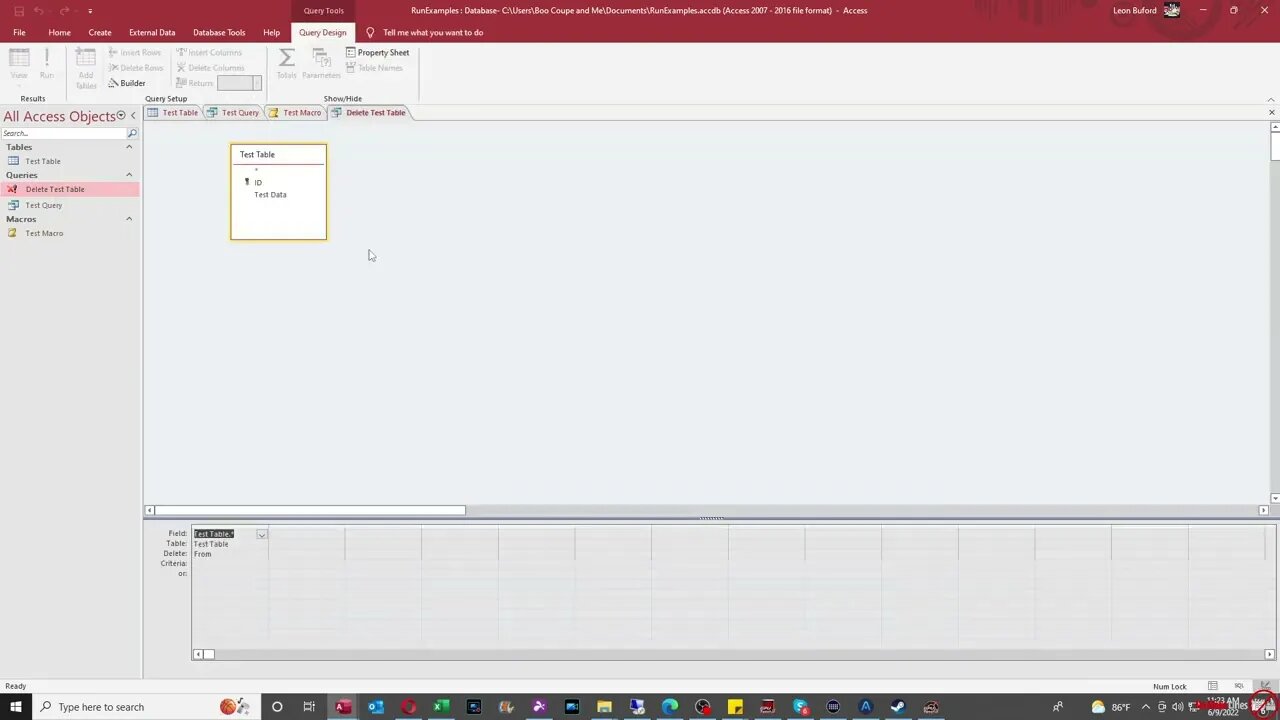Click Delete Rows in the ribbon

[136, 68]
